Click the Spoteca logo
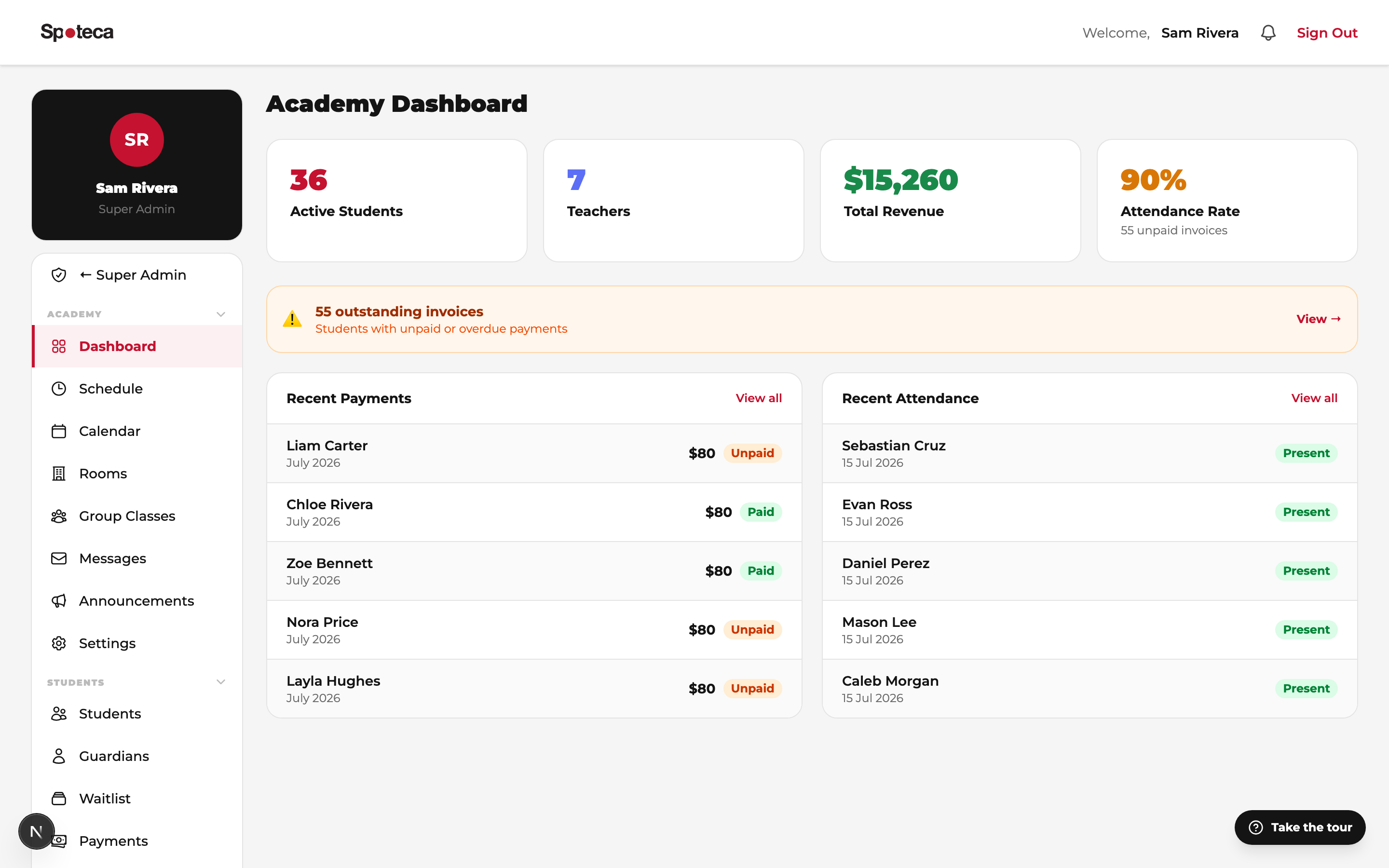Image resolution: width=1389 pixels, height=868 pixels. click(x=77, y=32)
